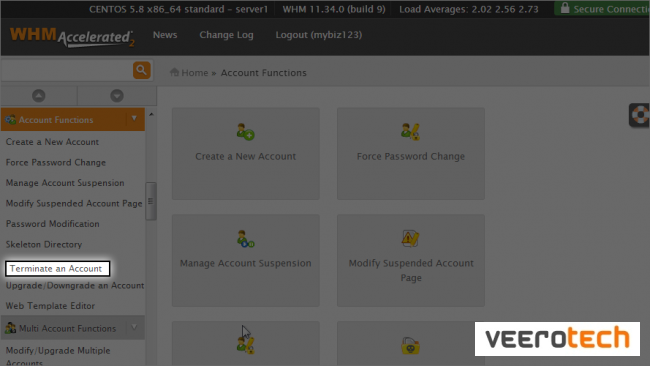Open Modify/Upgrade Multiple Accounts in sidebar
Image resolution: width=650 pixels, height=366 pixels.
point(58,356)
